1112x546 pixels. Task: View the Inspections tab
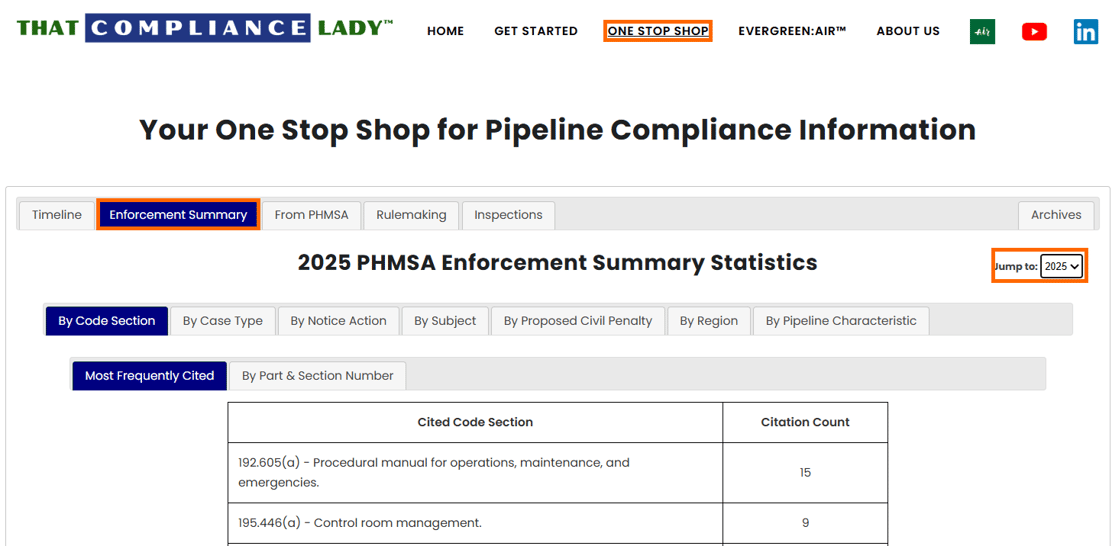[508, 215]
